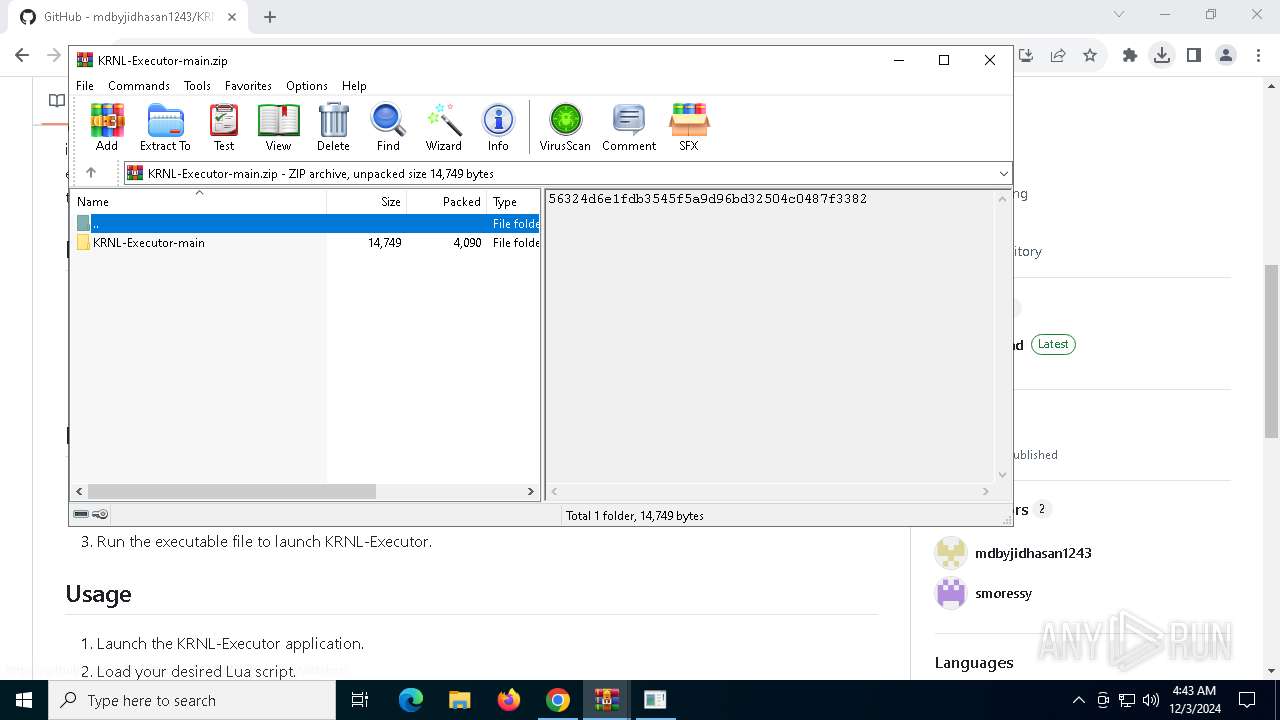Open a new Chrome tab
Viewport: 1280px width, 720px height.
coord(270,17)
